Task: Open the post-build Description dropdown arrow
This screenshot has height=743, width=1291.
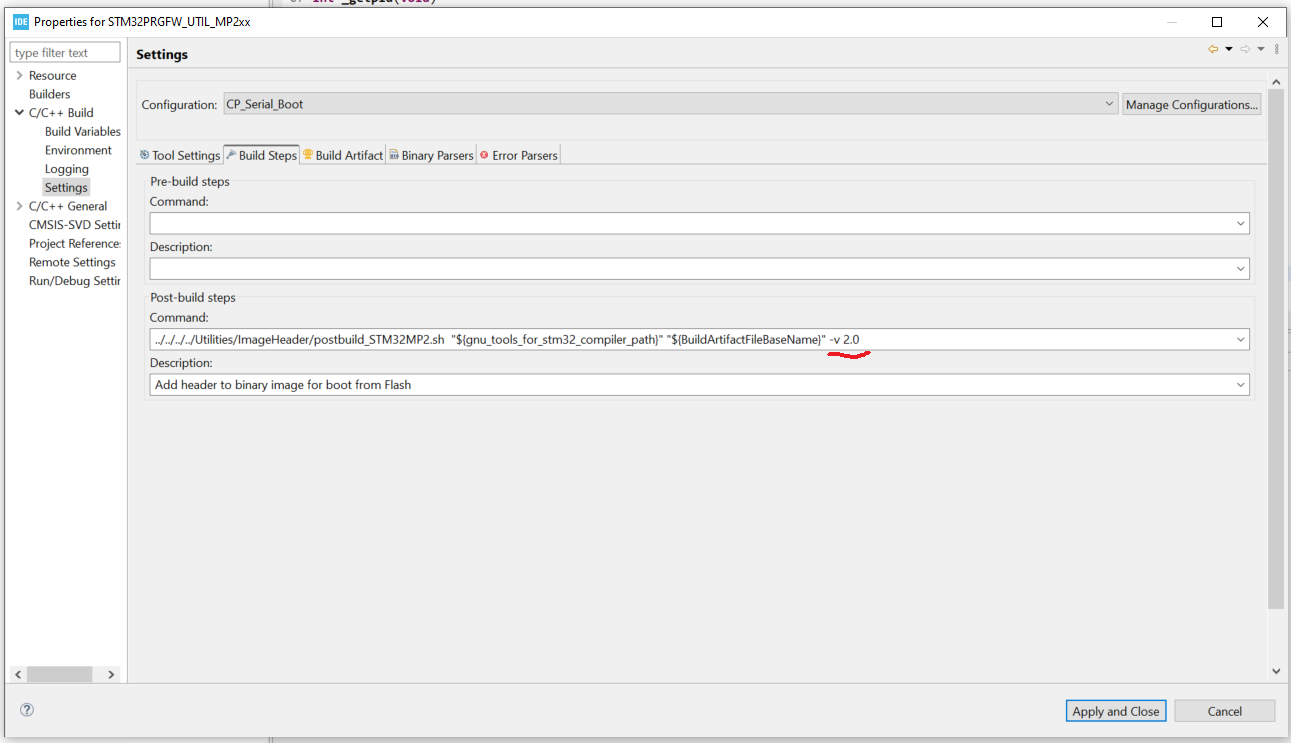Action: pos(1241,384)
